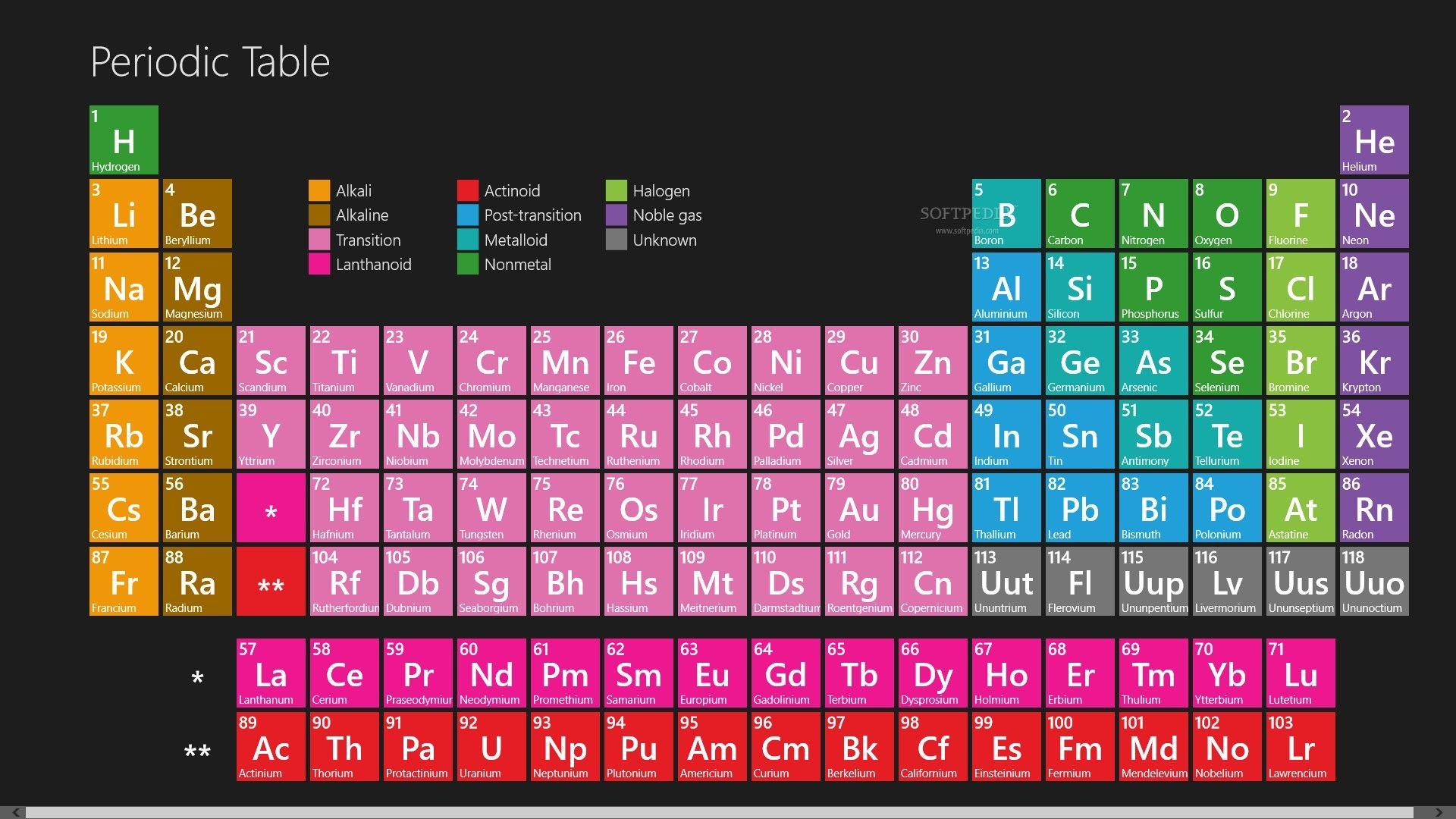This screenshot has width=1456, height=819.
Task: Click the Gadolinium element tile
Action: [x=786, y=673]
